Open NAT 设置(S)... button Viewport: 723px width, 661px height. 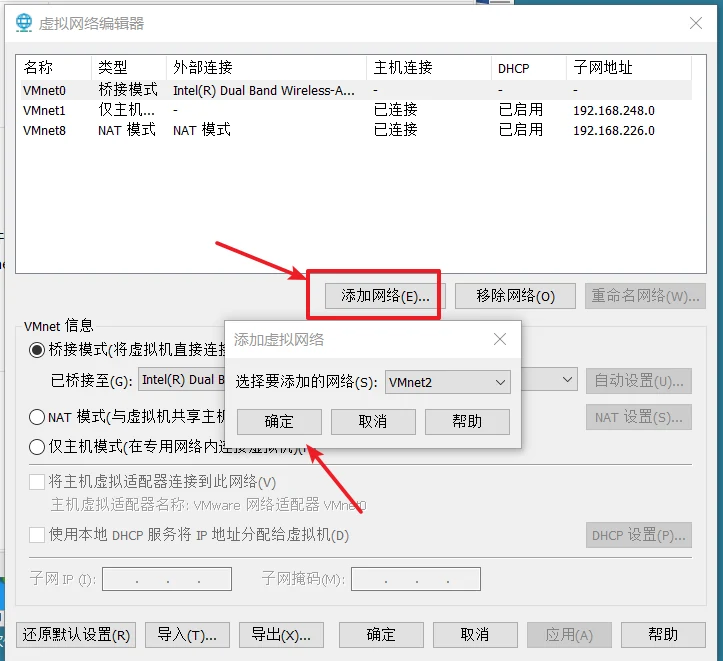[x=639, y=417]
